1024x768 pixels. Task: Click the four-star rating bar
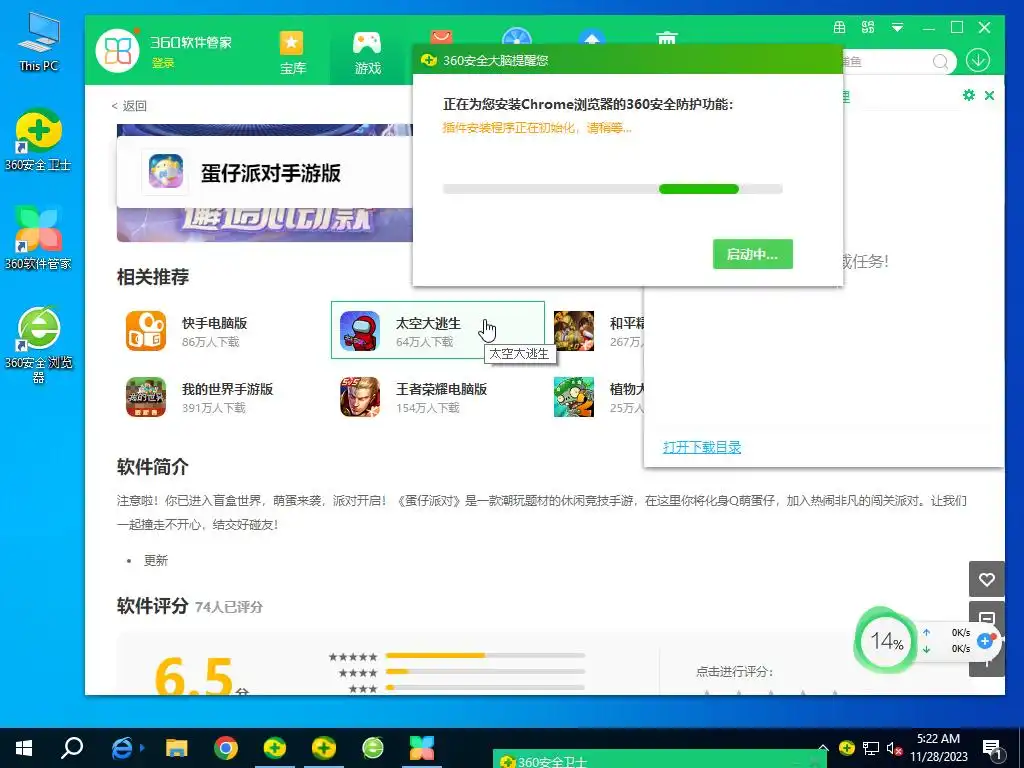pos(485,671)
